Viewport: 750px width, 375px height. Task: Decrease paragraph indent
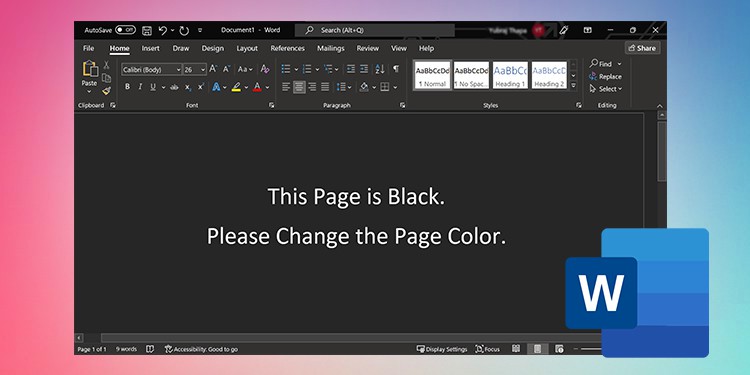pyautogui.click(x=351, y=69)
